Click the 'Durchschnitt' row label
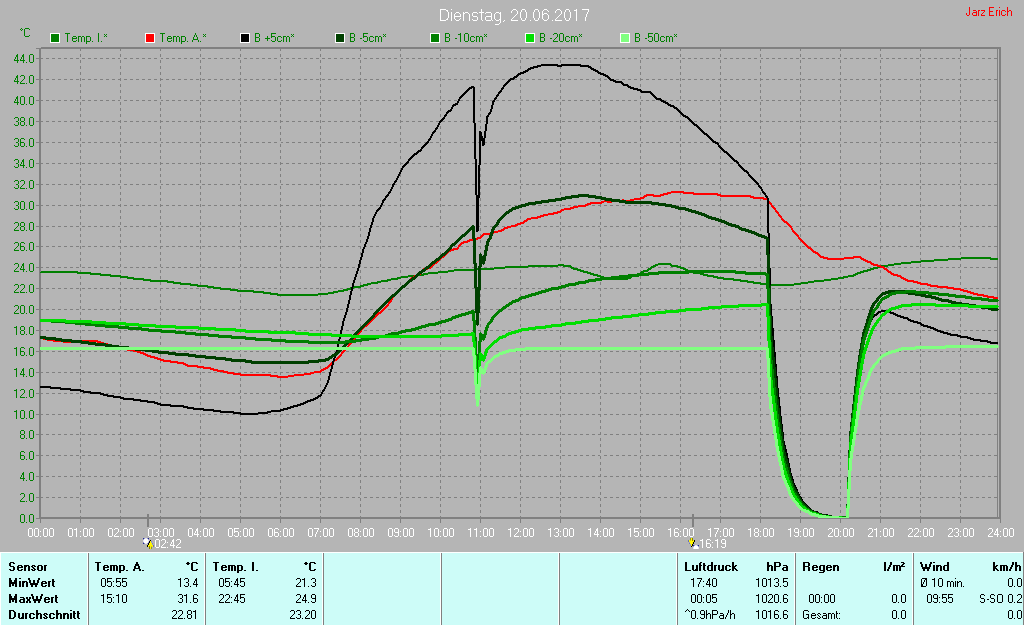The width and height of the screenshot is (1024, 625). coord(44,615)
